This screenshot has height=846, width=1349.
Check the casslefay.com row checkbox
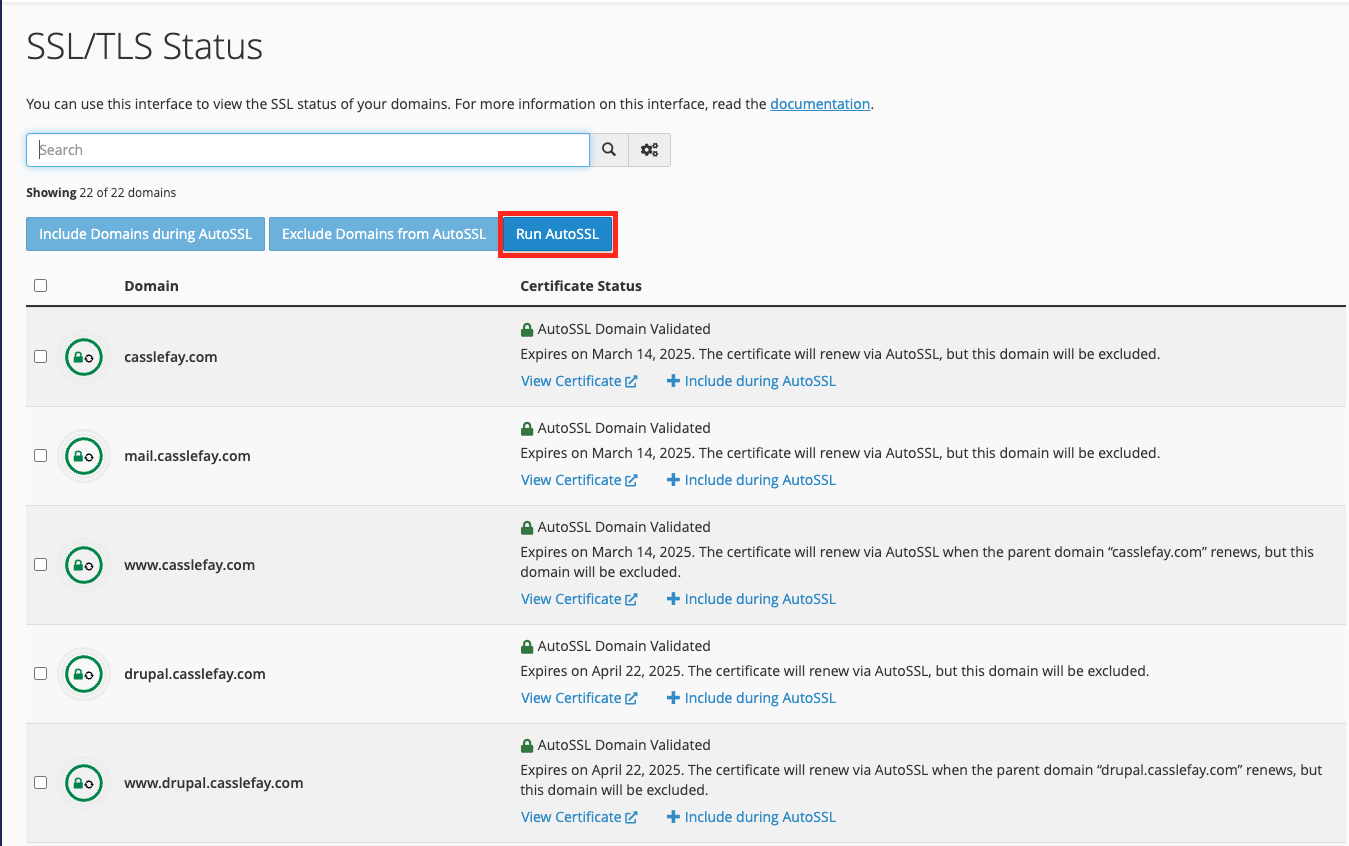(x=40, y=357)
